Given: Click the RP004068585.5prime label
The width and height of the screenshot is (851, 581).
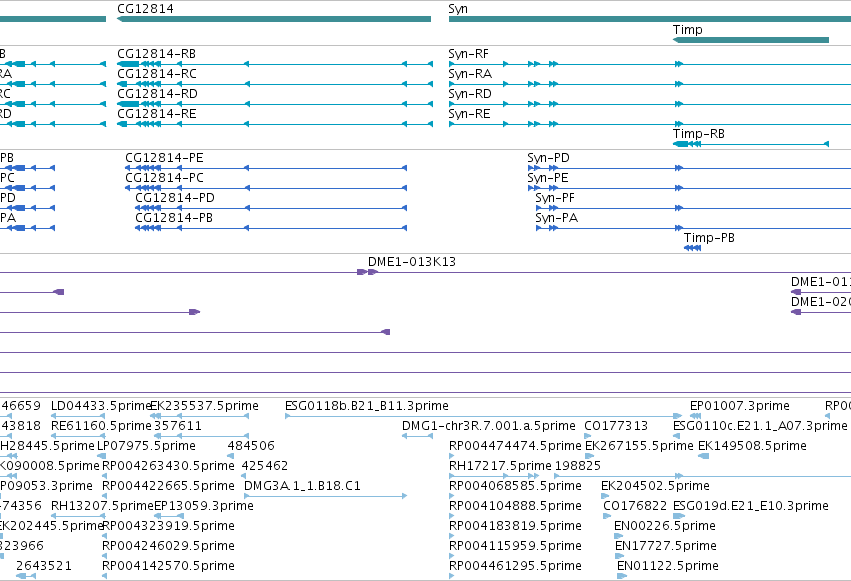Looking at the screenshot, I should 515,486.
